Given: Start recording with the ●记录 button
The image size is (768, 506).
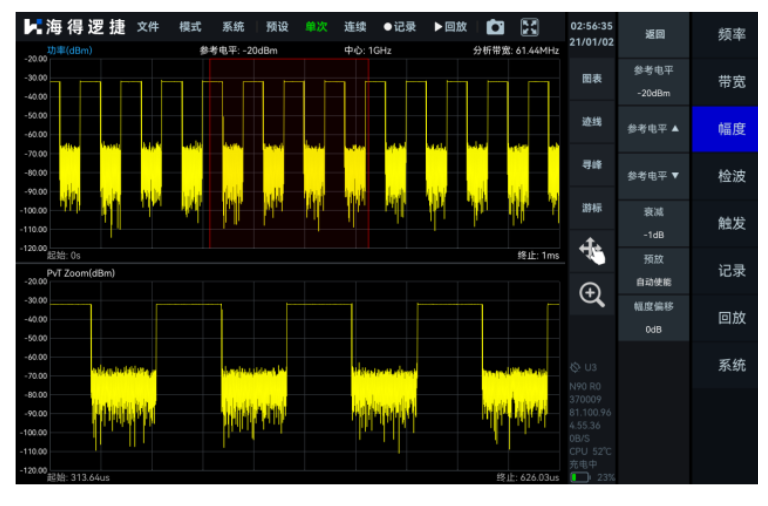Looking at the screenshot, I should pos(400,27).
